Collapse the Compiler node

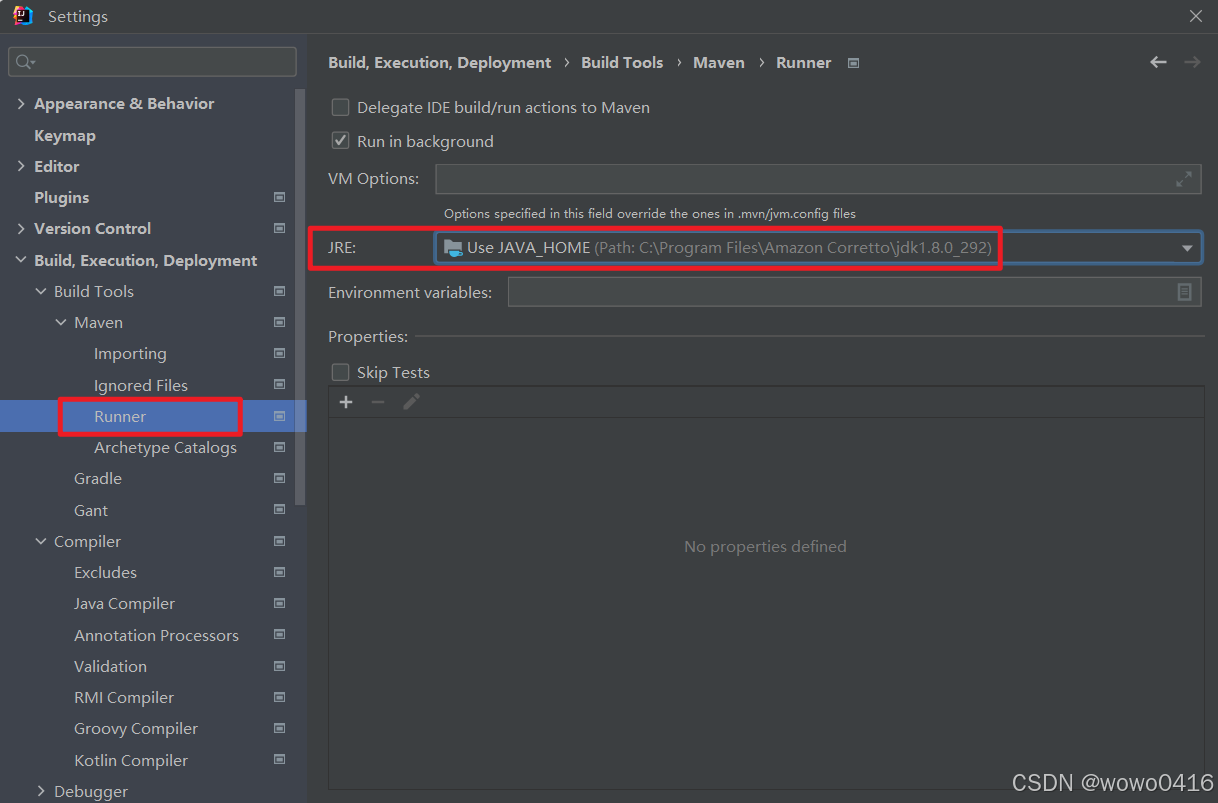pyautogui.click(x=41, y=542)
